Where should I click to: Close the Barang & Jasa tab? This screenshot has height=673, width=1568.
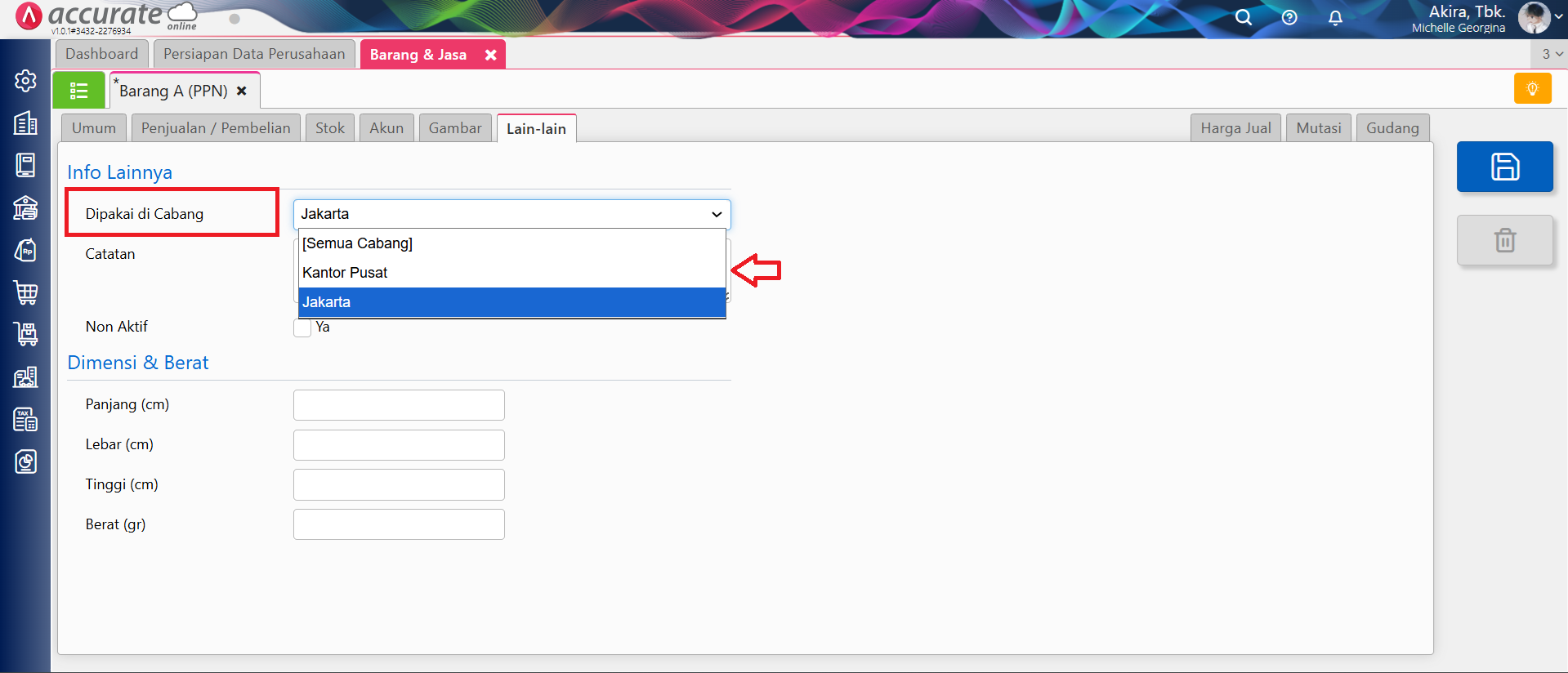491,55
